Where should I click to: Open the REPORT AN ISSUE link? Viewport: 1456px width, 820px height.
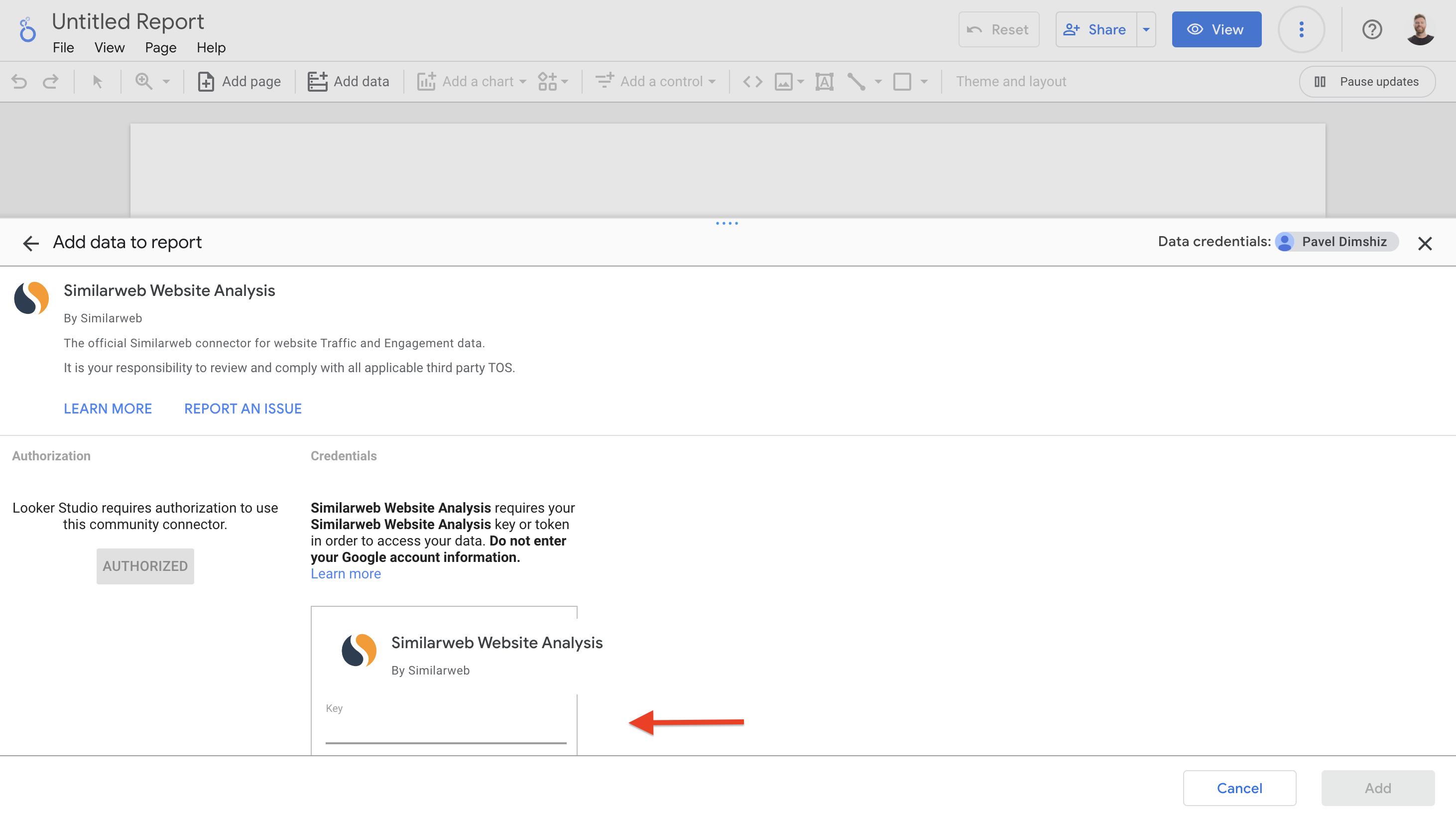[243, 409]
